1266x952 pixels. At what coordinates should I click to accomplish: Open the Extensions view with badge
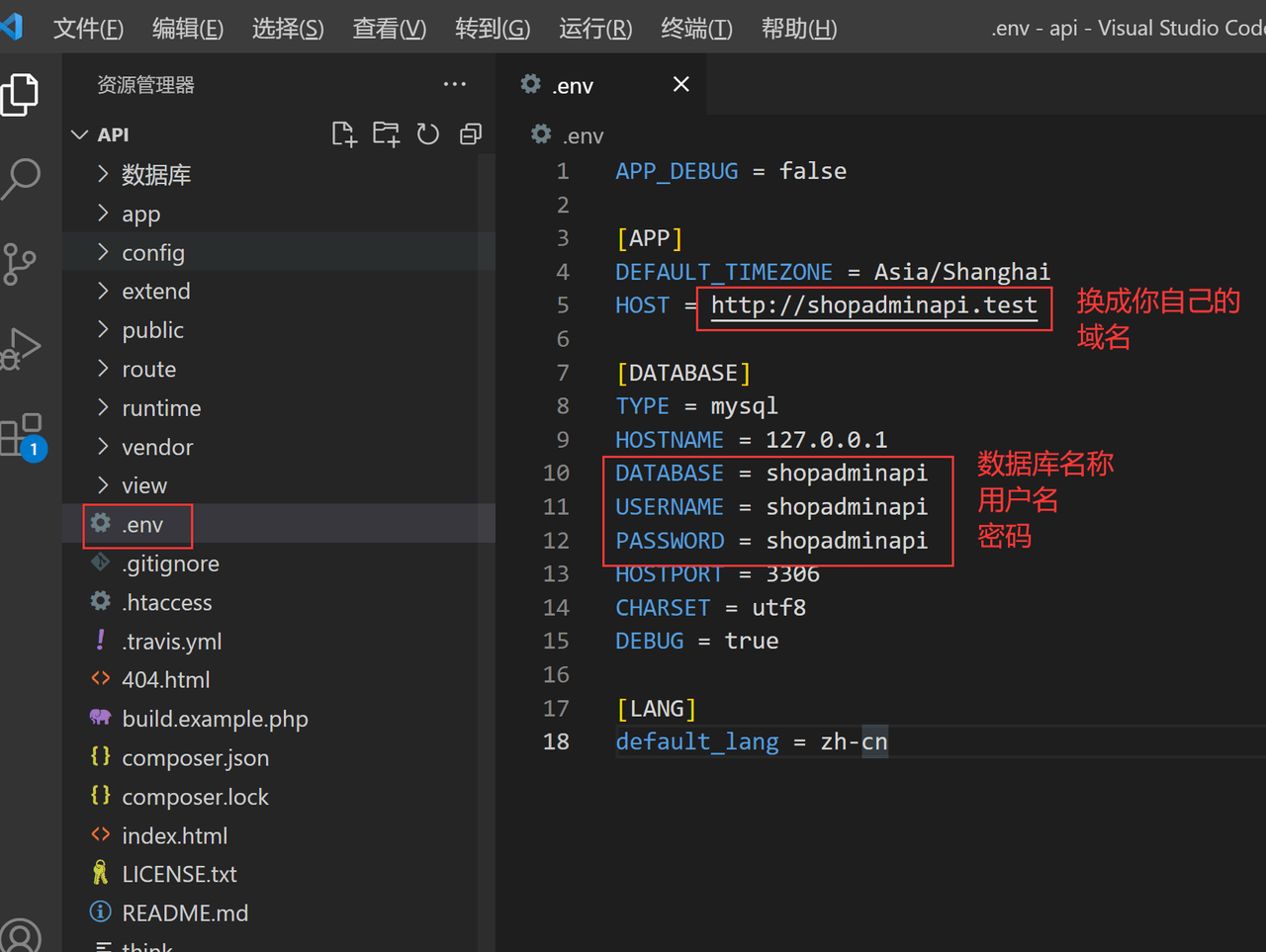[x=23, y=436]
